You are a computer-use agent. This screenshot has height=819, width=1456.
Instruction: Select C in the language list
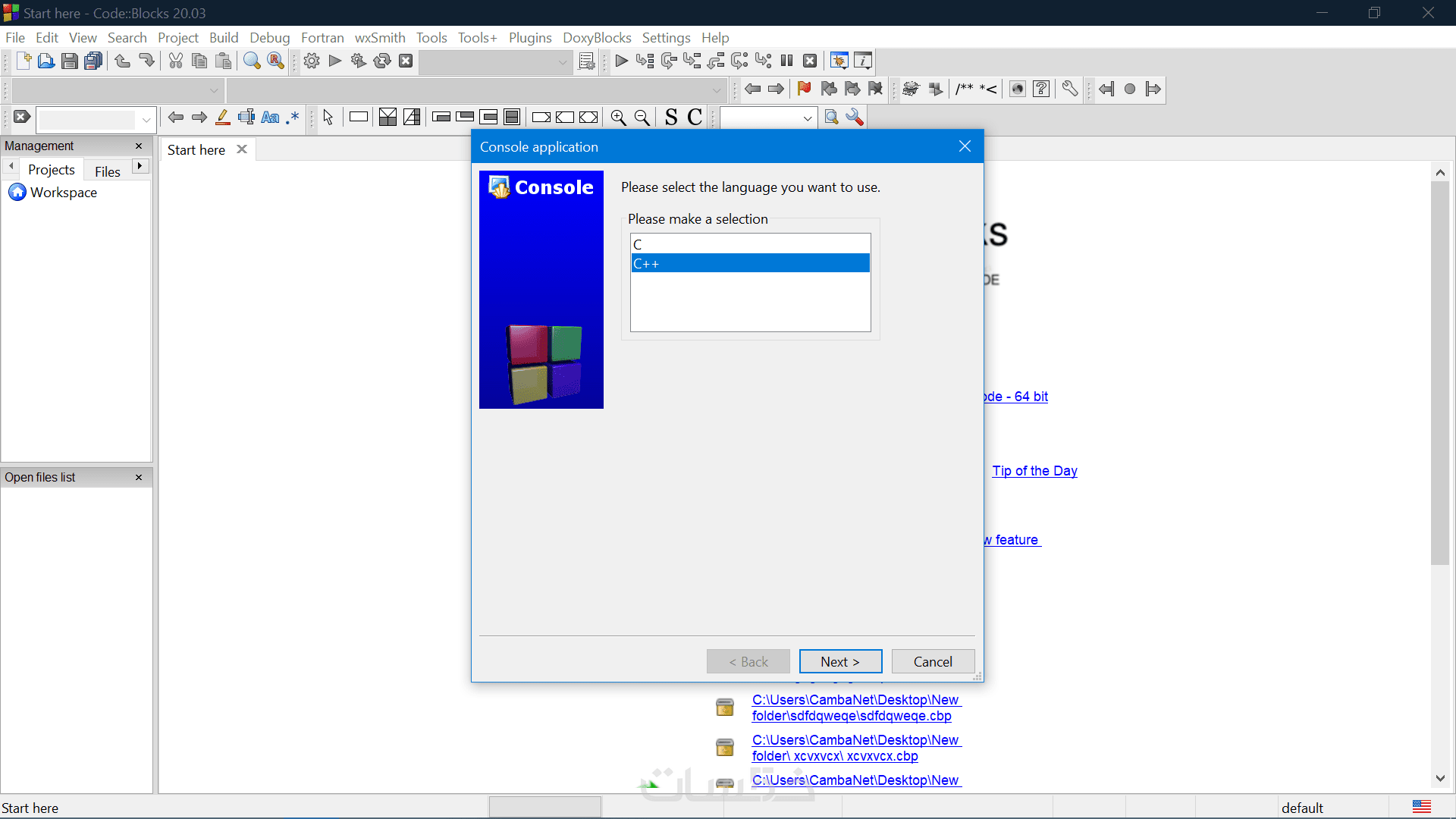pyautogui.click(x=749, y=244)
